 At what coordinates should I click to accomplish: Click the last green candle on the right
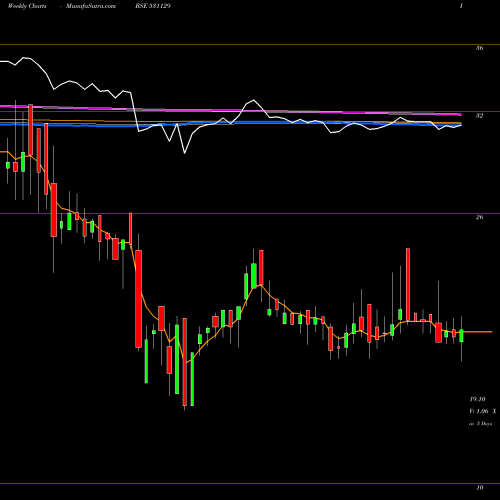coord(461,336)
